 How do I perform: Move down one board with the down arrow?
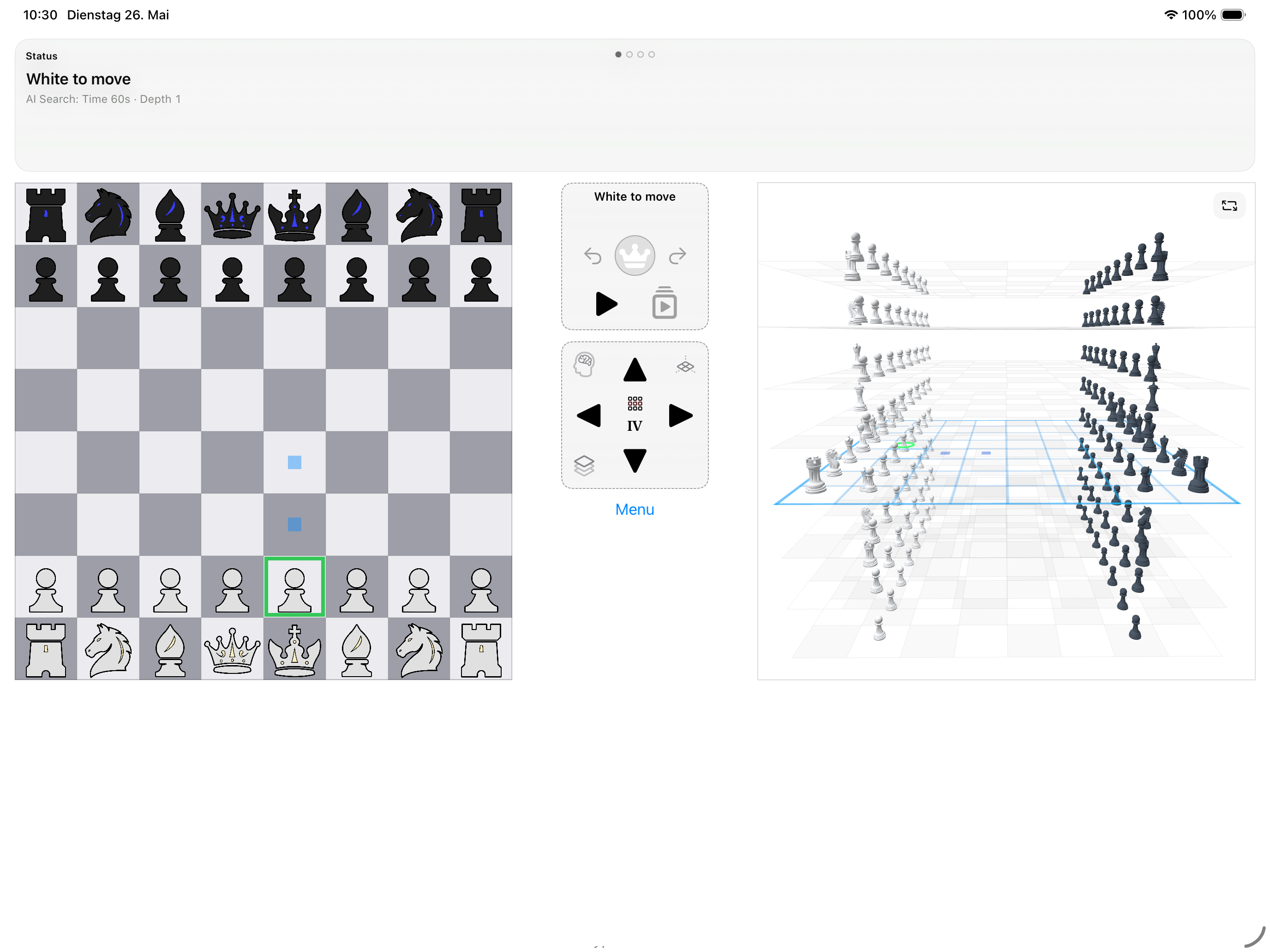click(x=635, y=461)
